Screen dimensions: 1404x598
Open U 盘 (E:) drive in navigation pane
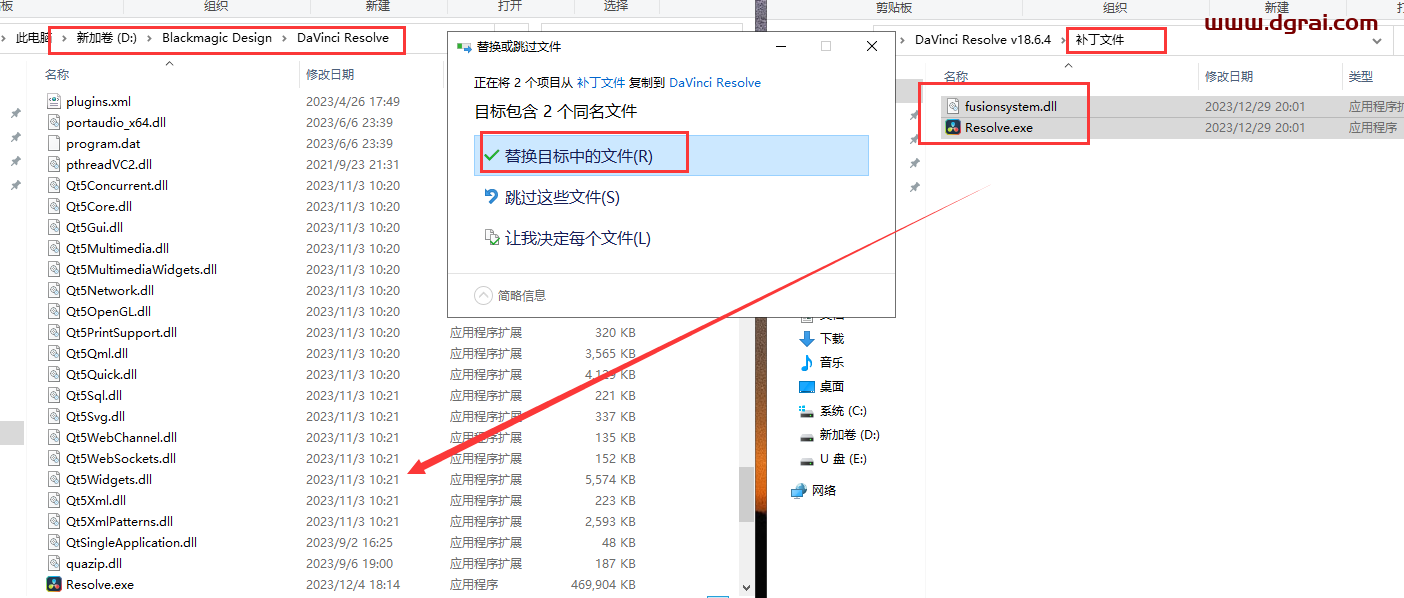pyautogui.click(x=832, y=459)
